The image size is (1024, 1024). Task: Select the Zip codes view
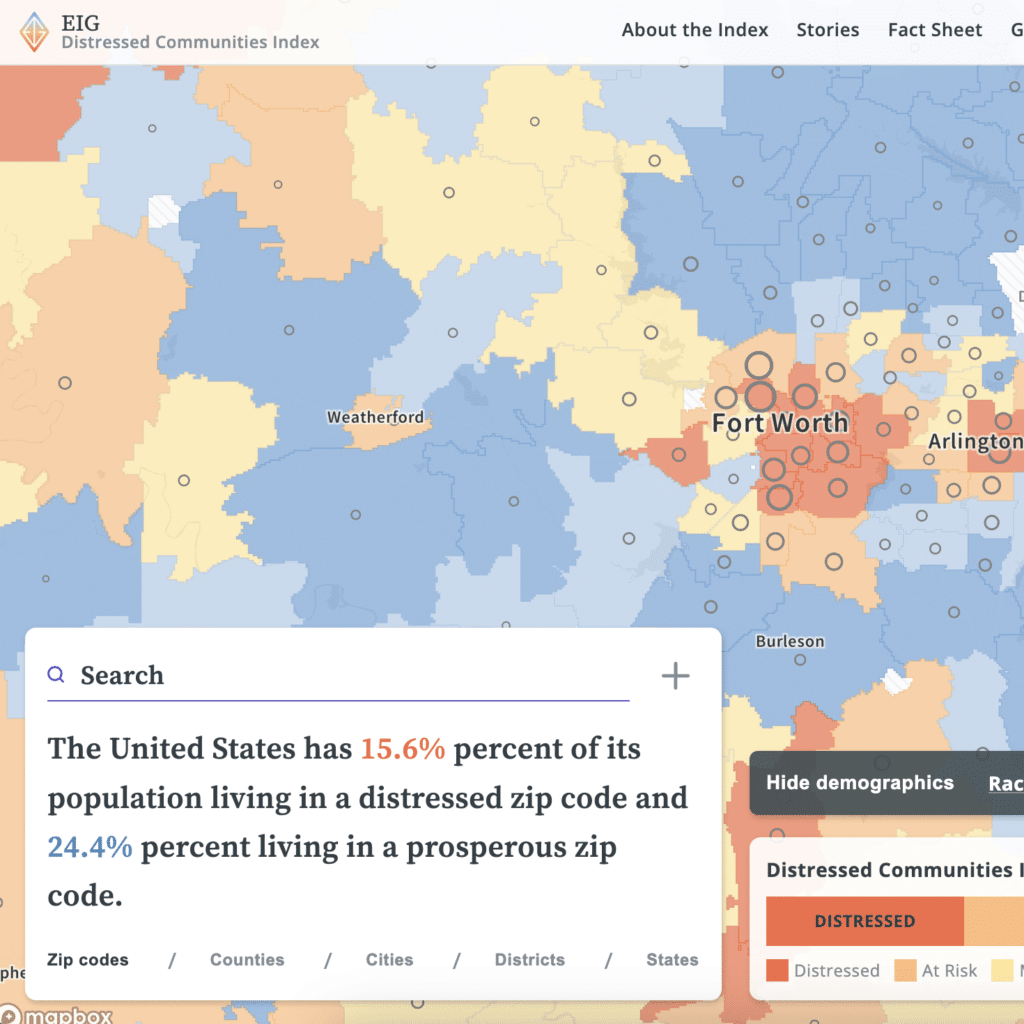(x=88, y=960)
